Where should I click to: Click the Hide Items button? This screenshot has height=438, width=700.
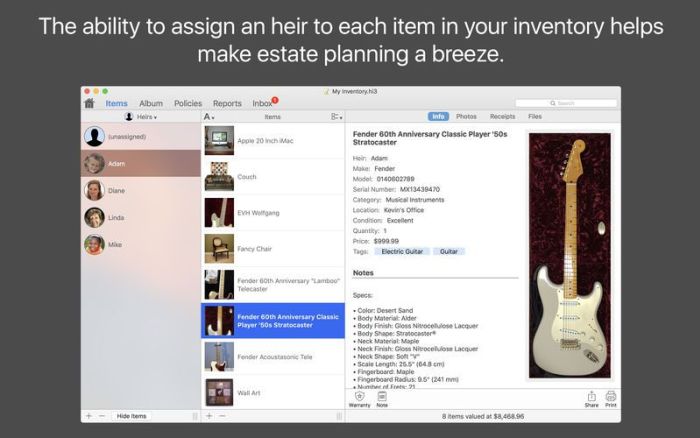(x=131, y=416)
